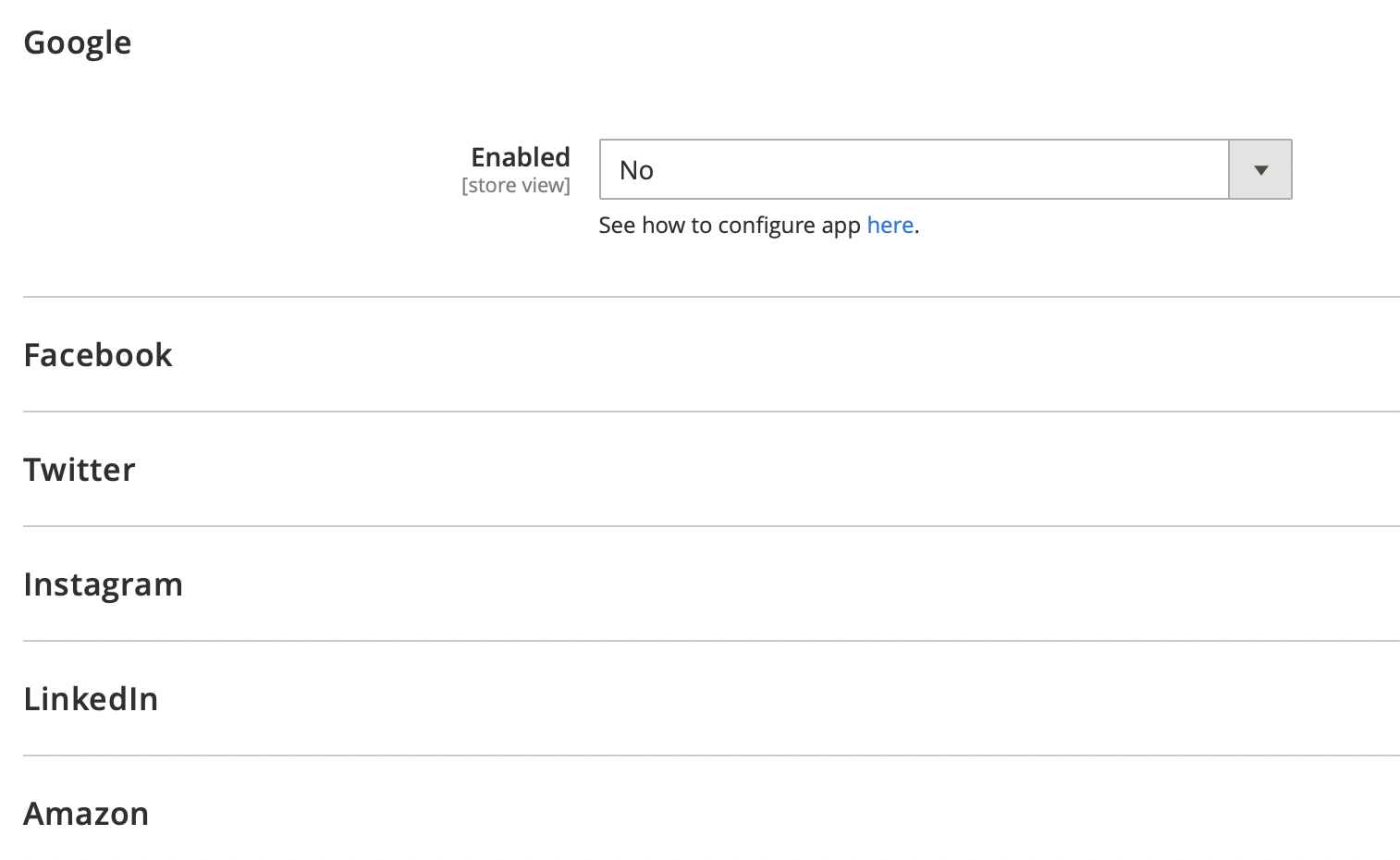Toggle Google login Enabled setting dropdown
The width and height of the screenshot is (1400, 860).
pyautogui.click(x=945, y=169)
